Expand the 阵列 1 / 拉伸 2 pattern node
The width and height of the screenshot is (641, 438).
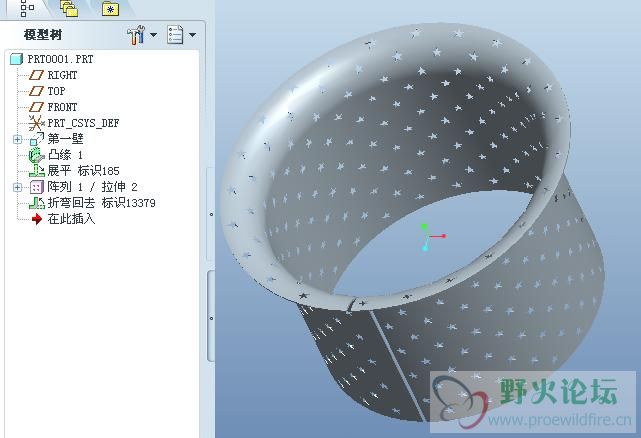[x=17, y=187]
